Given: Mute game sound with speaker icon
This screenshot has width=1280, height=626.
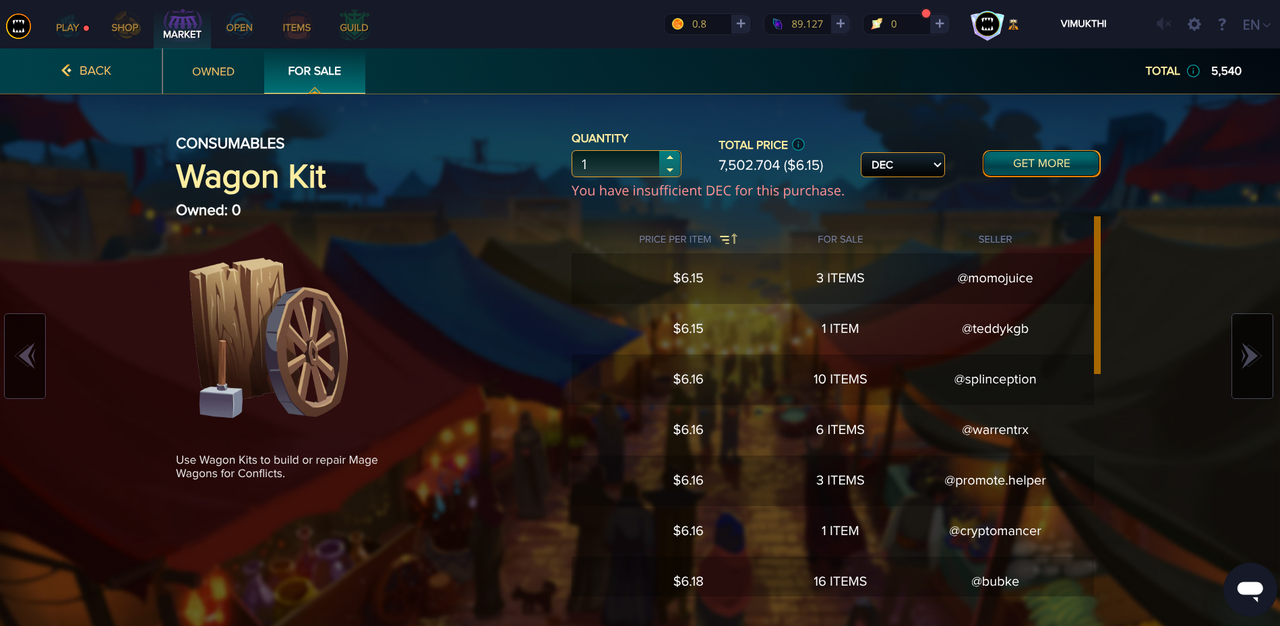Looking at the screenshot, I should [1164, 24].
